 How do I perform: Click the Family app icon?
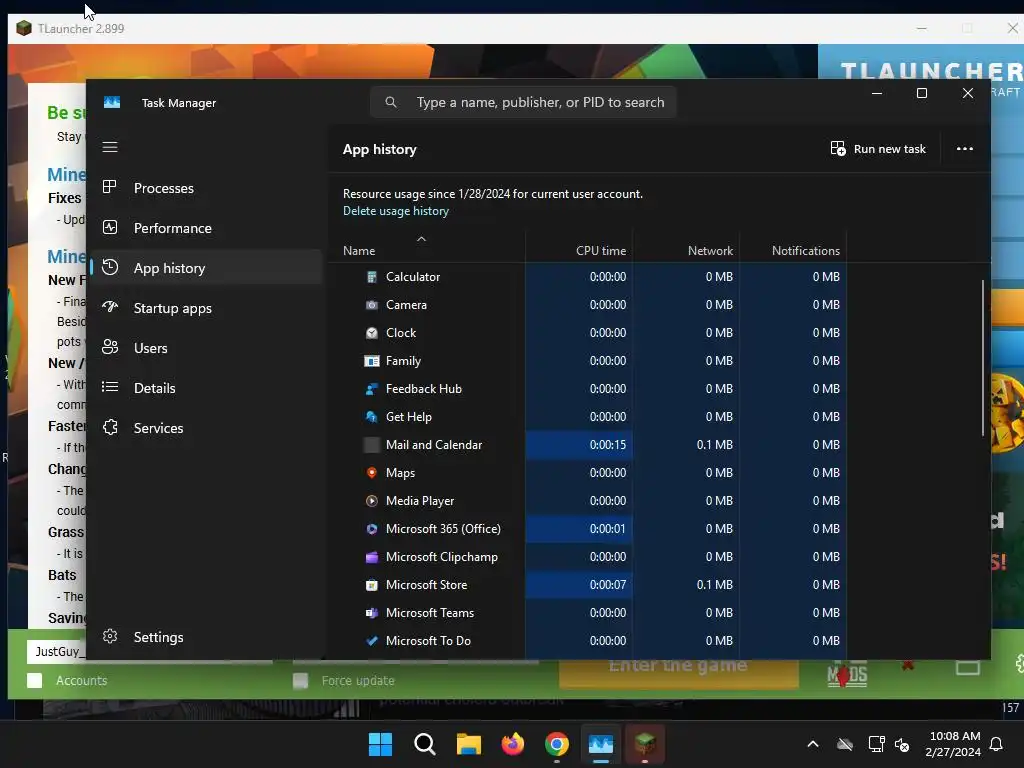pos(372,361)
